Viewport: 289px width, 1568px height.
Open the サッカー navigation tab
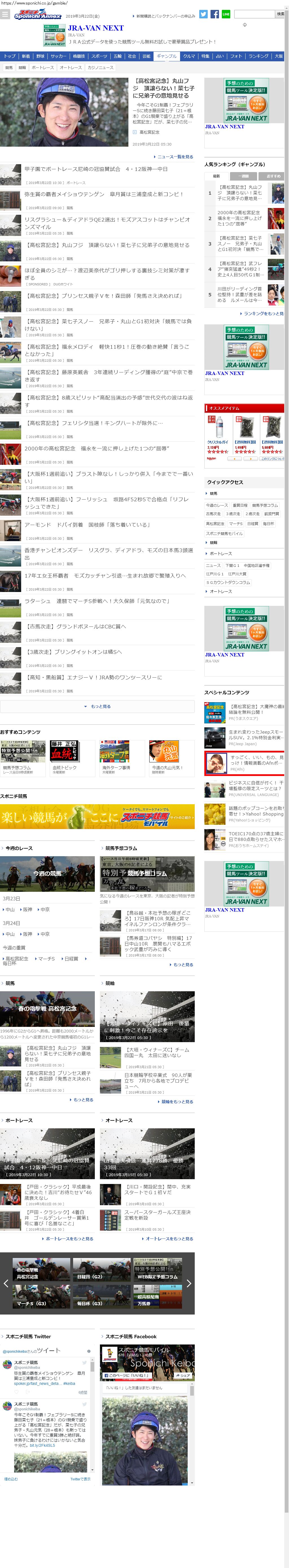pos(58,56)
